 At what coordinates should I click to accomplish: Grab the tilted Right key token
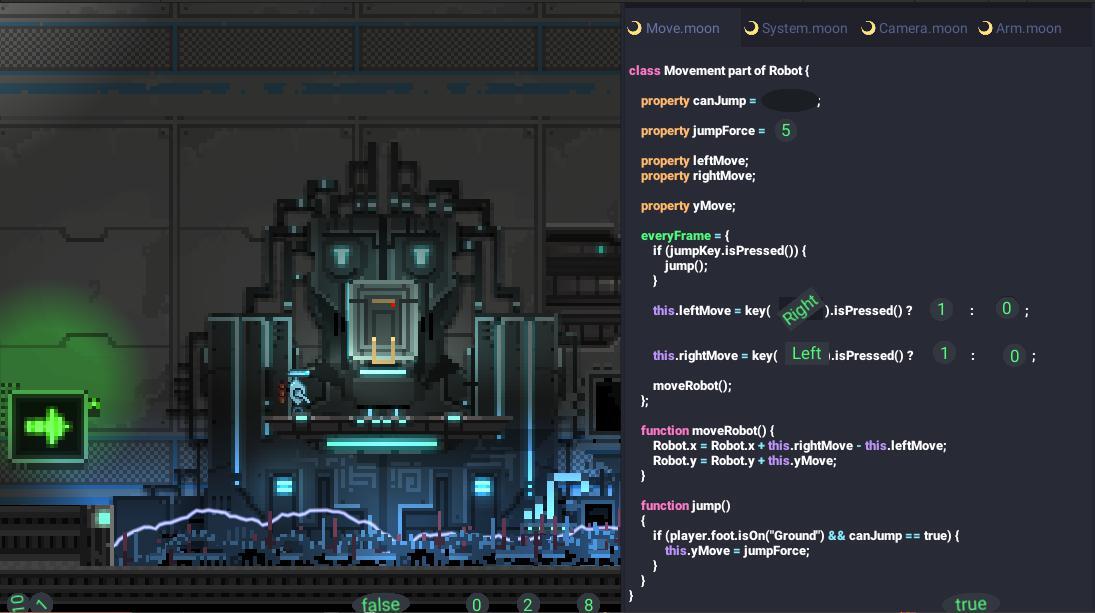(x=800, y=309)
